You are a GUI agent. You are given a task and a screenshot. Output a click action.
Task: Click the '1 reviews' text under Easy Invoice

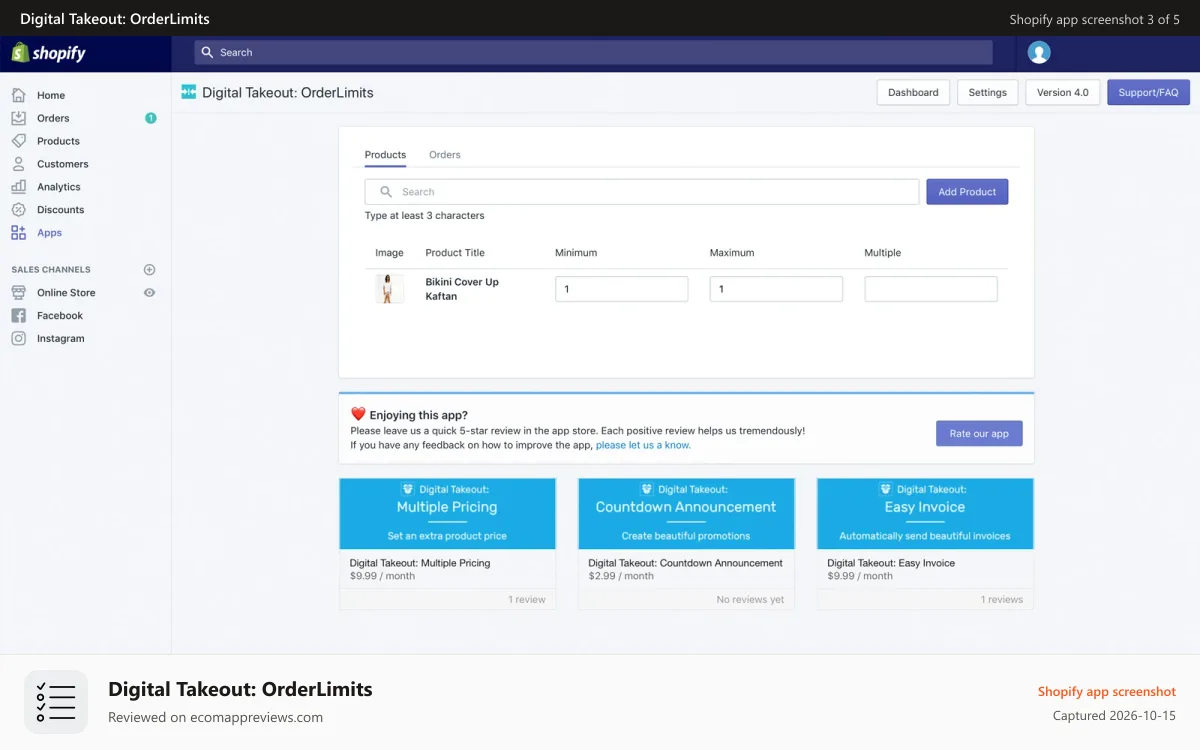(x=1002, y=600)
